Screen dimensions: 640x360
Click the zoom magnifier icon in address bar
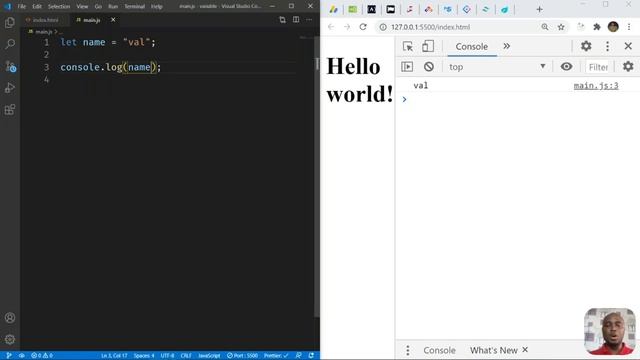(545, 27)
